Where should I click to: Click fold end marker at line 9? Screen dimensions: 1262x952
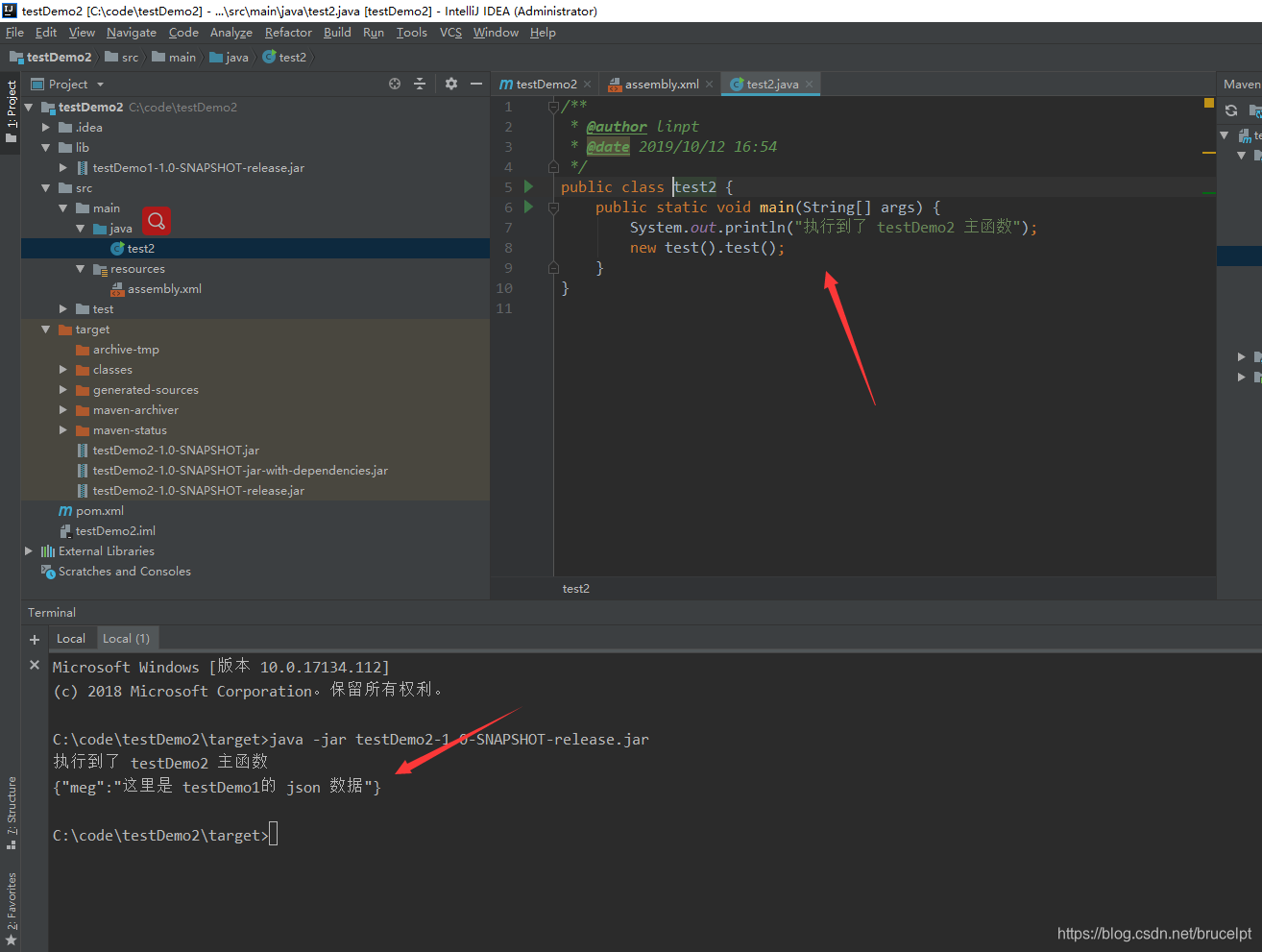tap(553, 268)
